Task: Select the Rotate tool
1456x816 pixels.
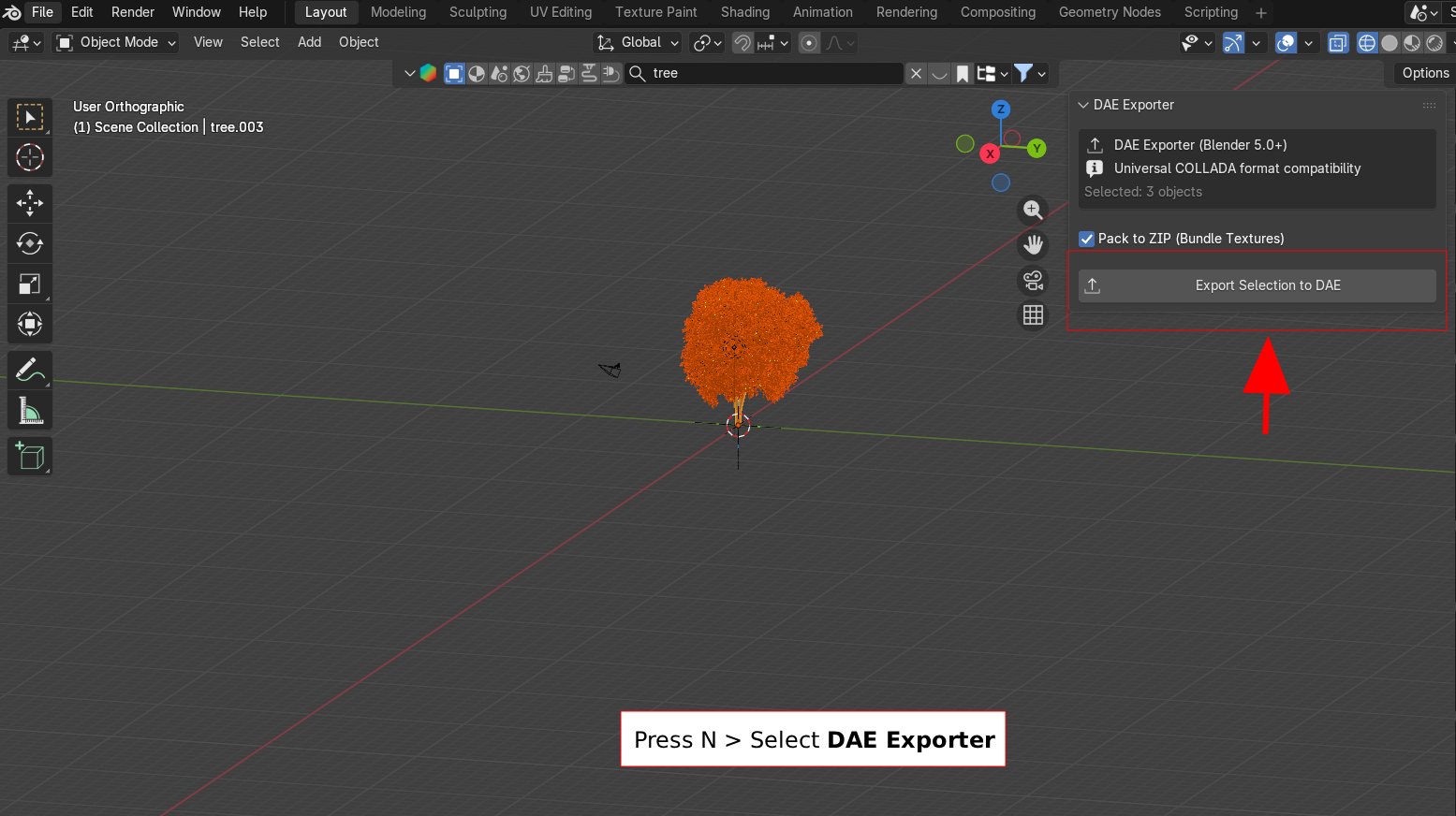Action: point(30,243)
